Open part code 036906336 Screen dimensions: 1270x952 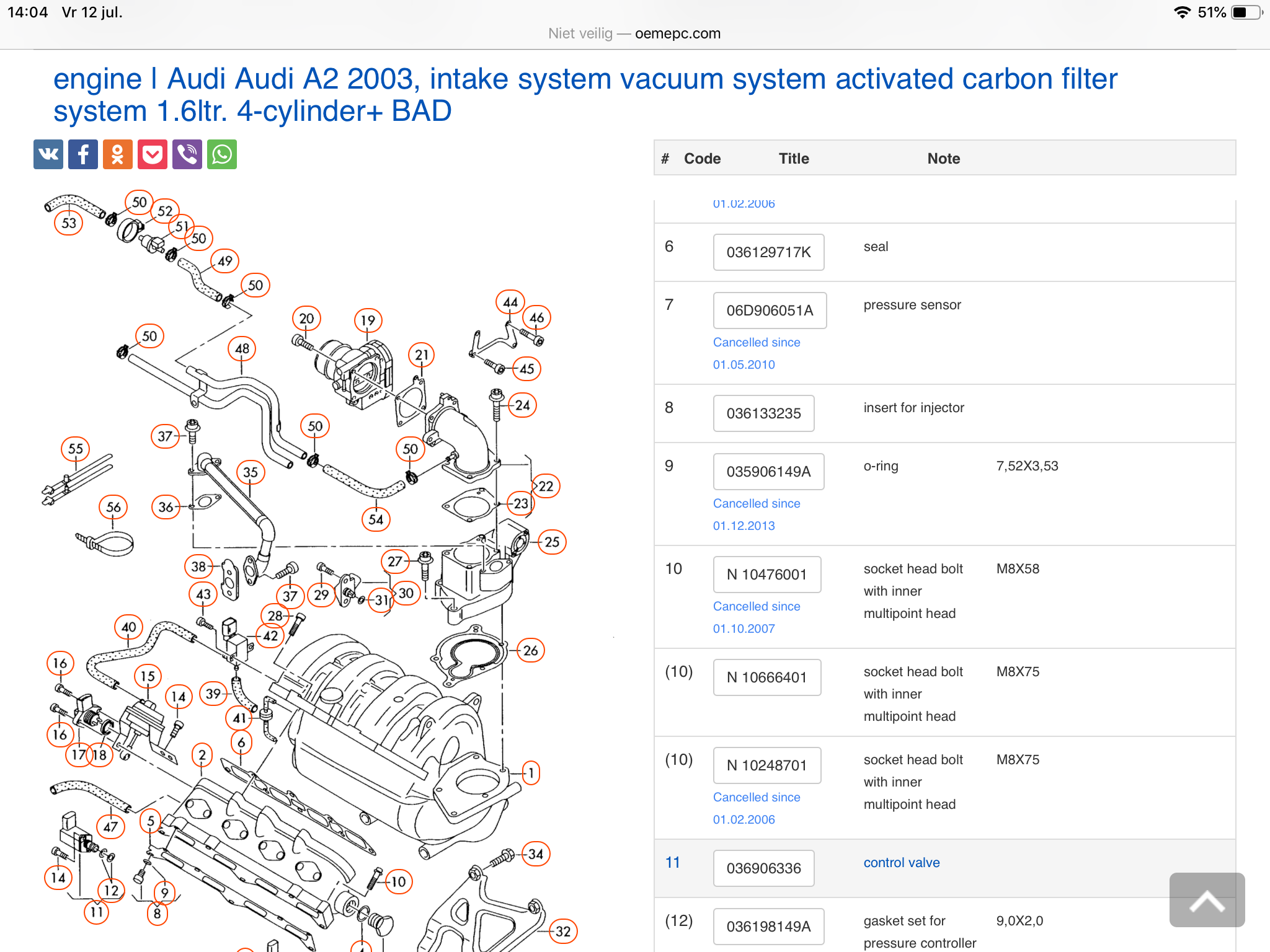pos(763,868)
